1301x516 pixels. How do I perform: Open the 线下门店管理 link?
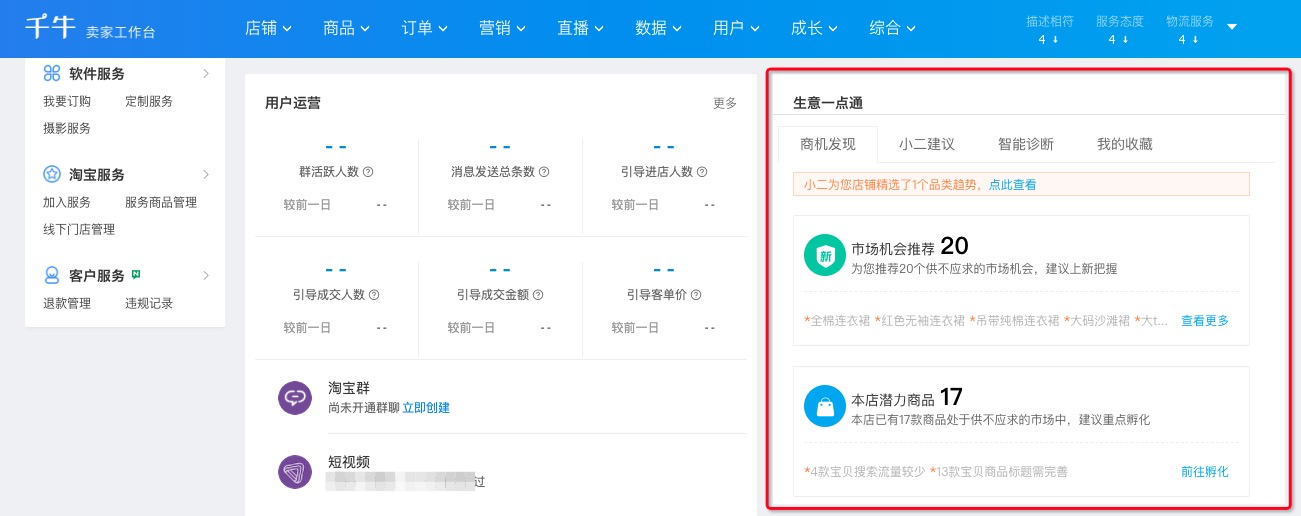[x=79, y=229]
